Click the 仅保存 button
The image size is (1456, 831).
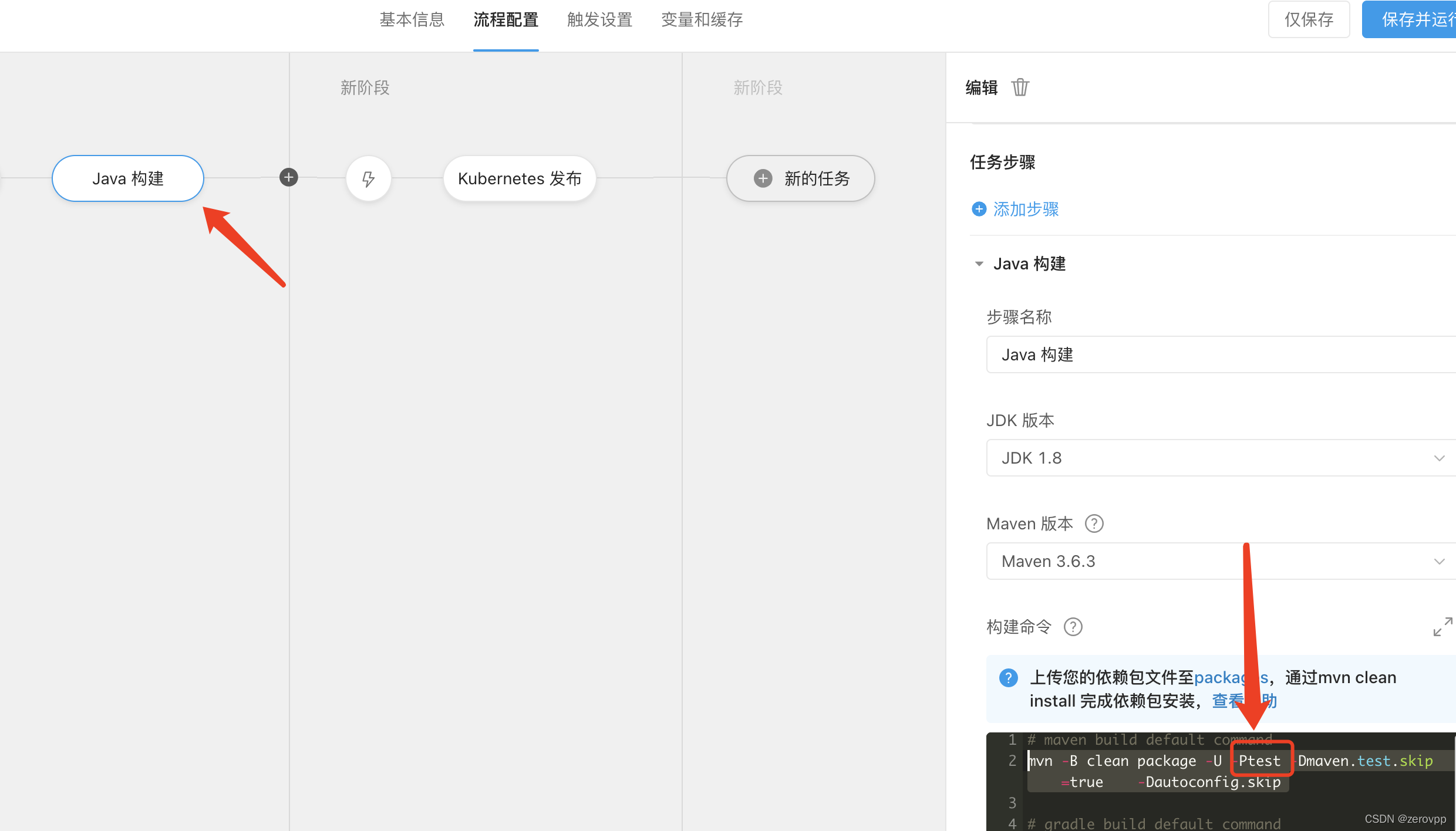click(x=1309, y=20)
